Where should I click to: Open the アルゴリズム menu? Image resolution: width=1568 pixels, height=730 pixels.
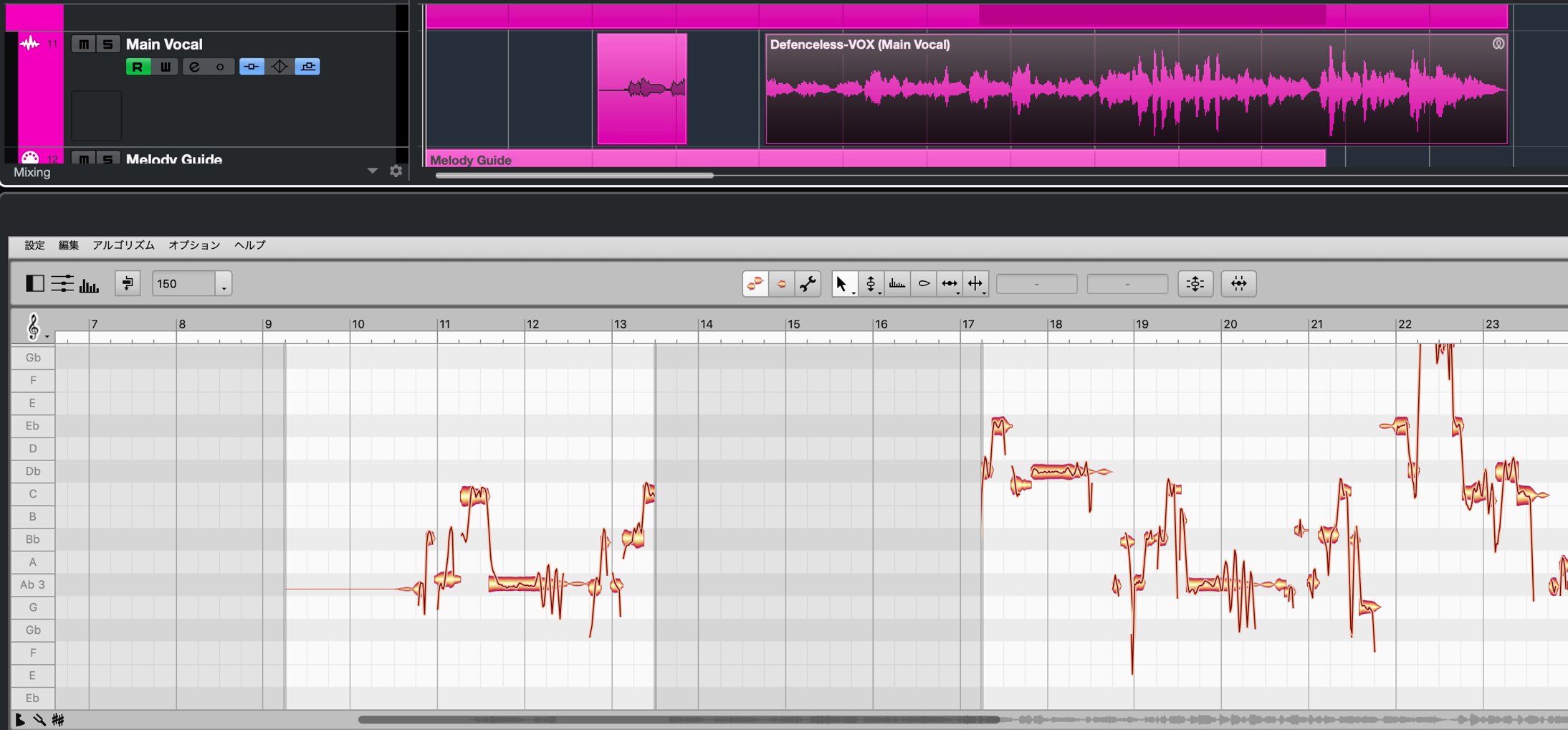(123, 245)
